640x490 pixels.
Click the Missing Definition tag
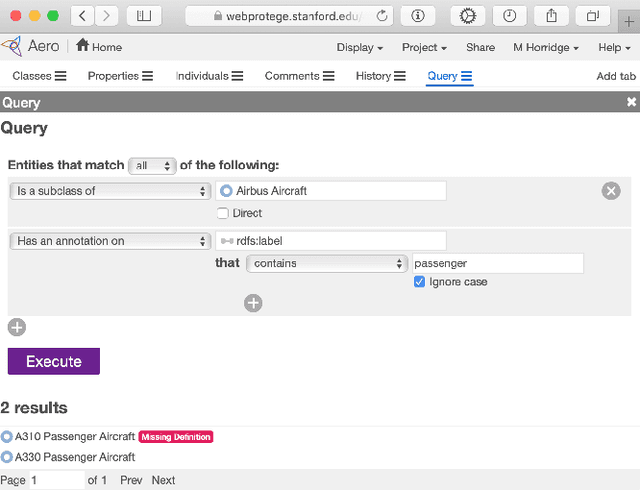[x=176, y=437]
